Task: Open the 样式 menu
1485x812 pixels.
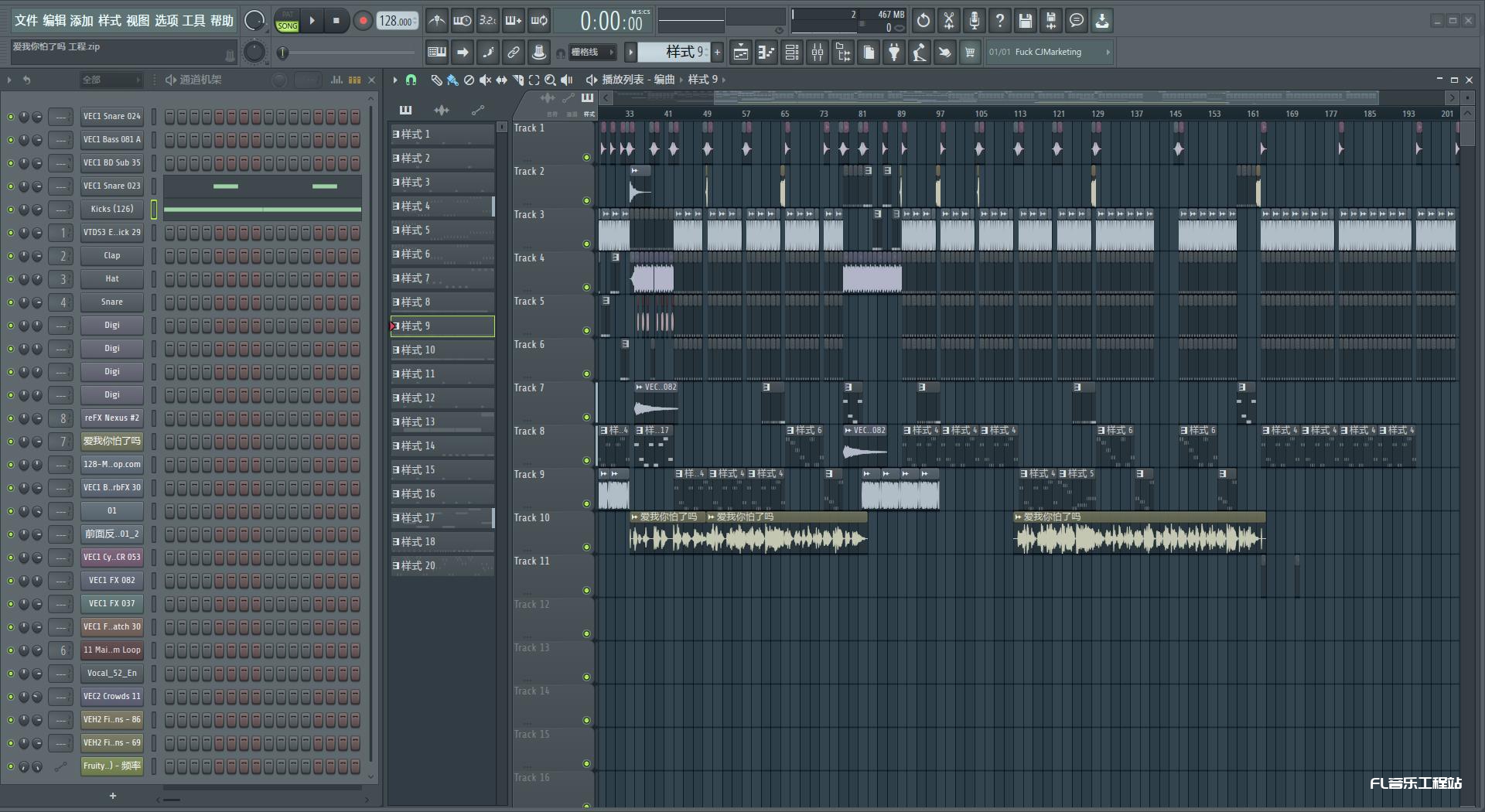Action: (x=109, y=21)
